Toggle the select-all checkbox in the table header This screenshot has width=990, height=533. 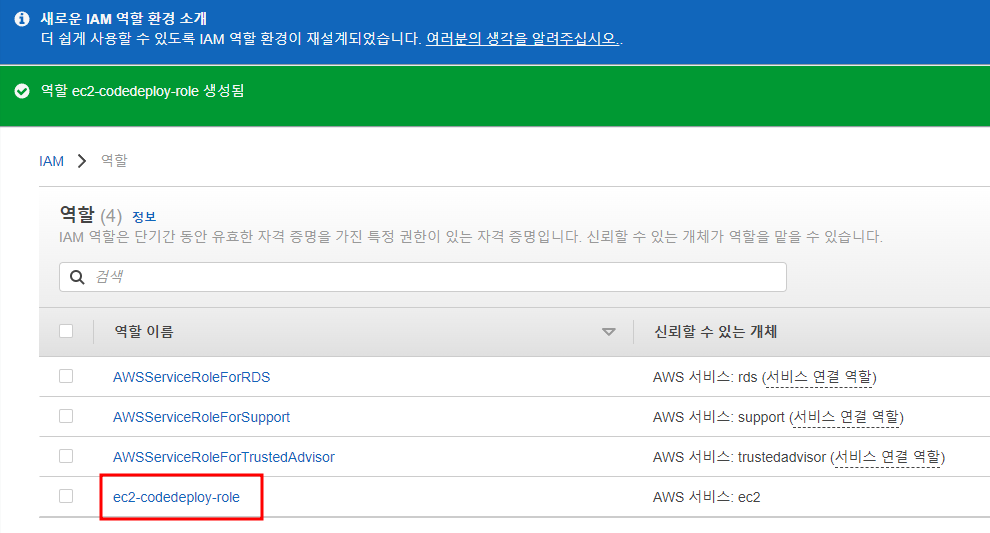66,331
